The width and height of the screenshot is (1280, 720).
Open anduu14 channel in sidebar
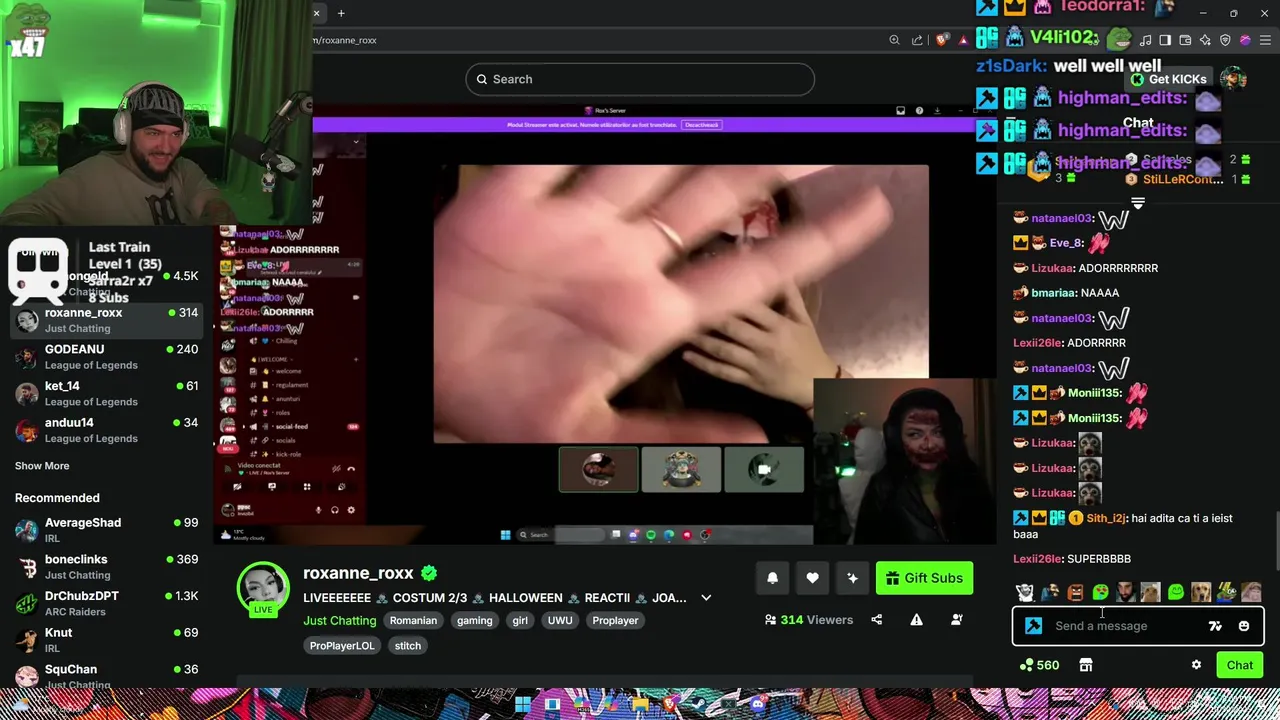tap(107, 430)
